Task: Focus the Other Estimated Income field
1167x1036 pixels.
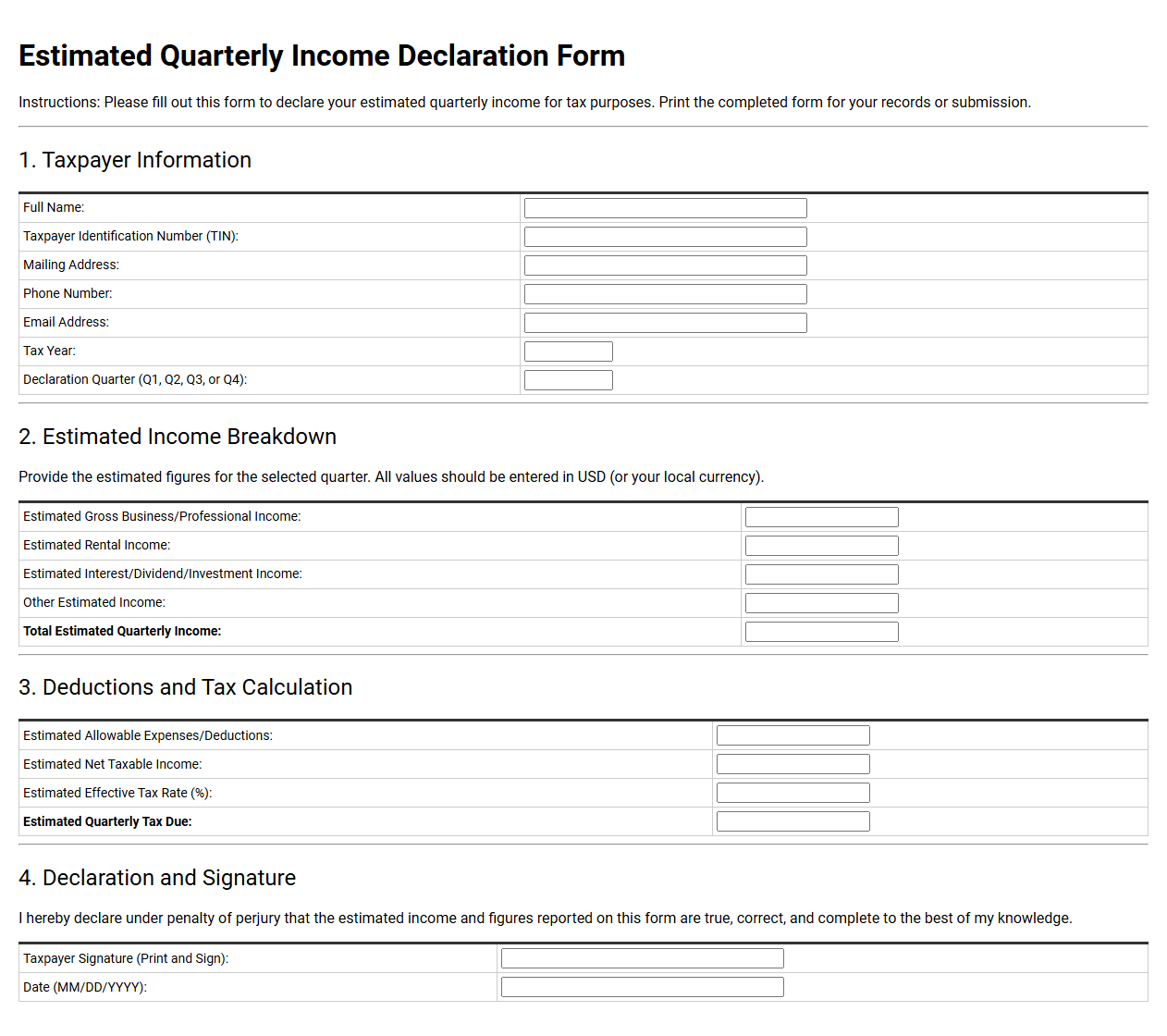Action: pyautogui.click(x=821, y=603)
